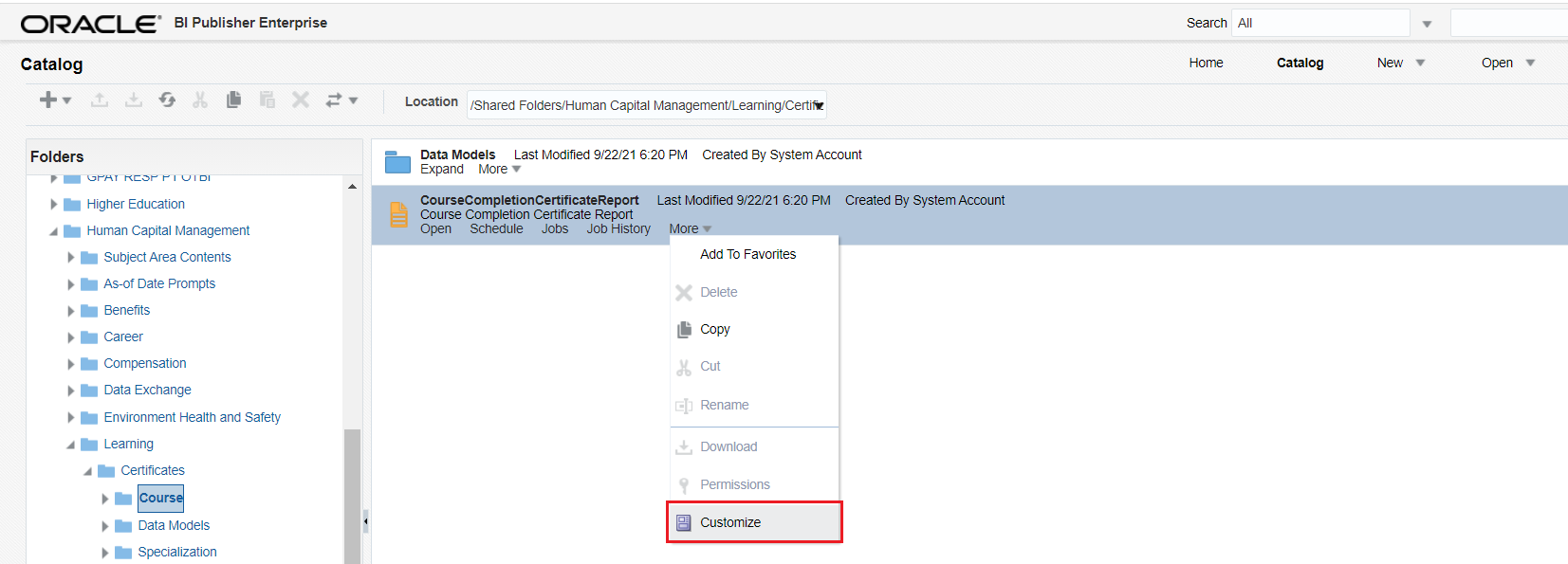Click the New (plus) toolbar icon
Viewport: 1568px width, 564px height.
coord(48,100)
